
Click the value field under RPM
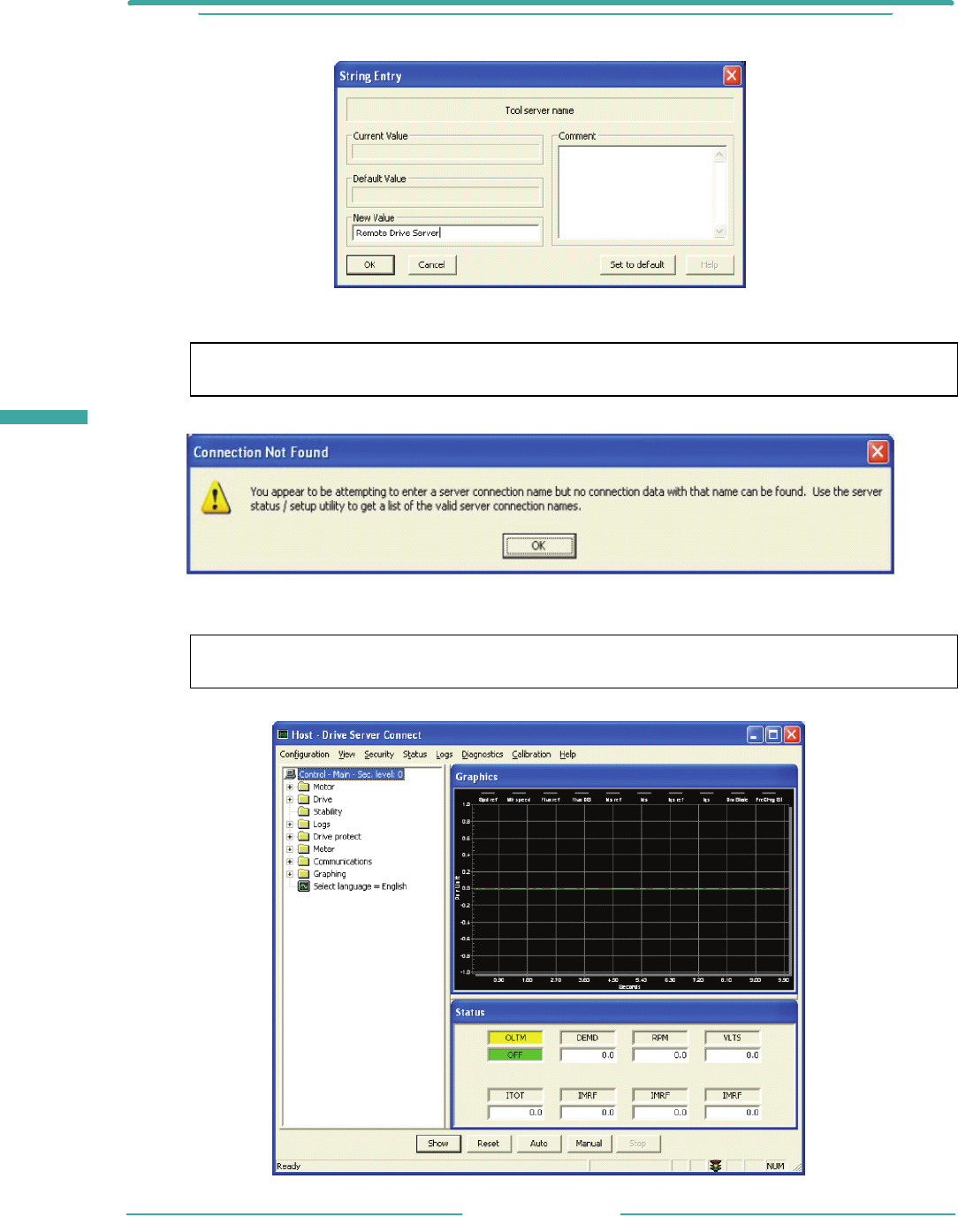tap(660, 1054)
